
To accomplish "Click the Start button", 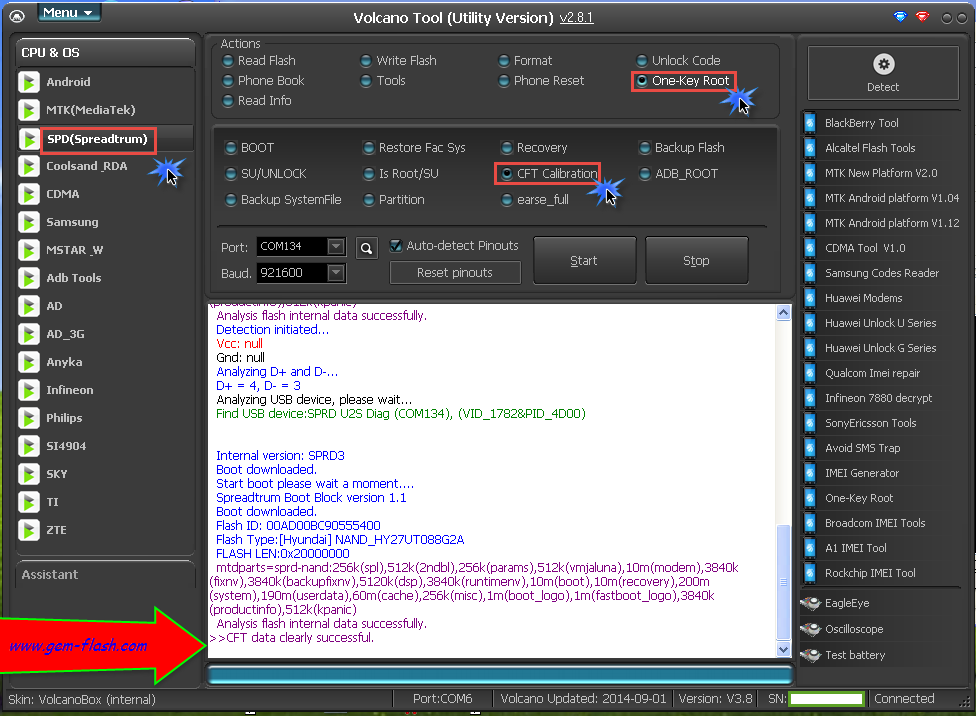I will tap(584, 261).
